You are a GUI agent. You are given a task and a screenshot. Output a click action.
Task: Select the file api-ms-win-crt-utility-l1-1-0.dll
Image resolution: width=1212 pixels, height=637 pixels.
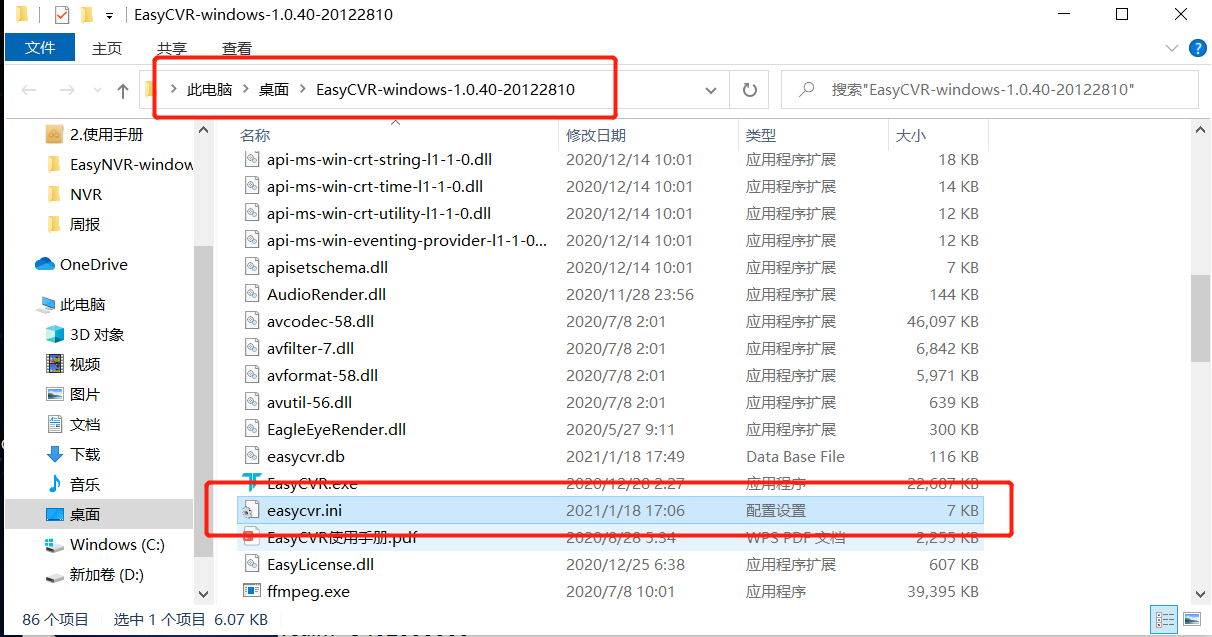coord(379,213)
